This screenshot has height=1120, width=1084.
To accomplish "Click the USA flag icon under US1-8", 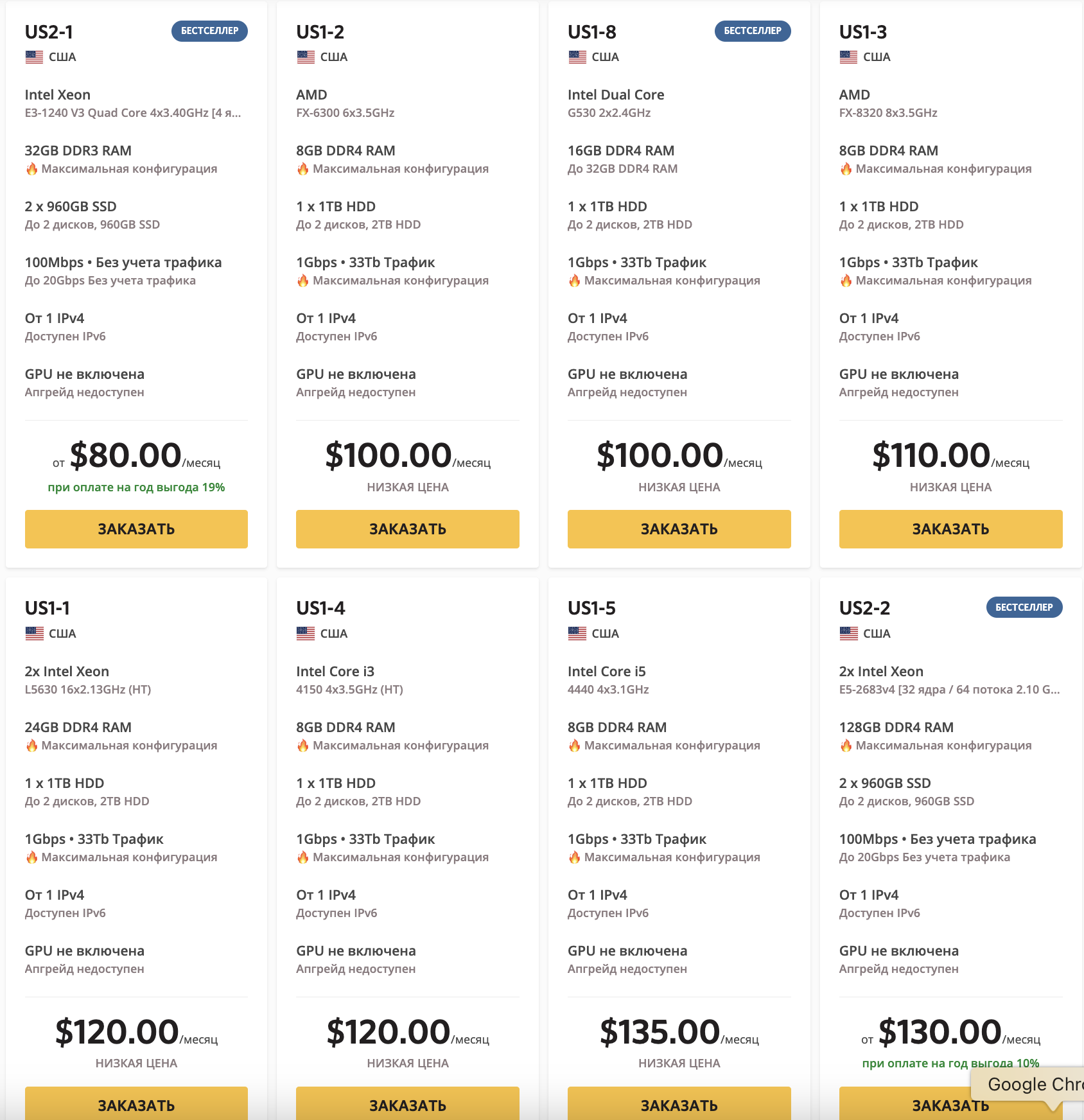I will tap(577, 57).
